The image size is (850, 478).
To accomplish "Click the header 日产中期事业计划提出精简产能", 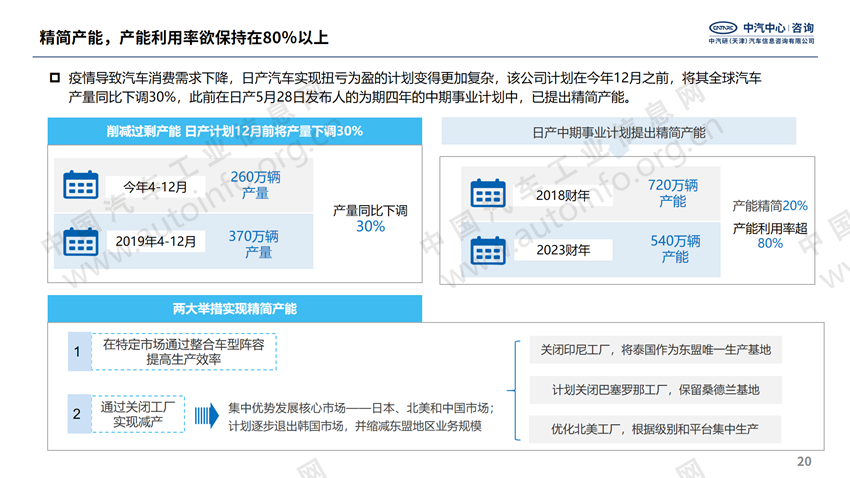I will pos(619,132).
